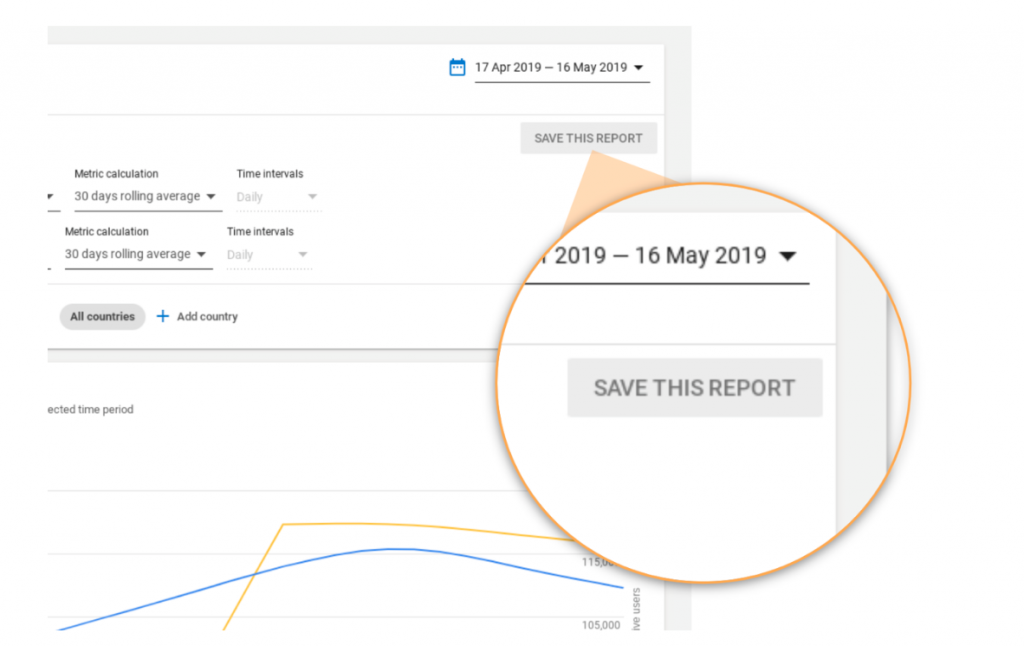This screenshot has width=1024, height=646.
Task: Click the arrow of the upper Metric calculation
Action: point(211,197)
